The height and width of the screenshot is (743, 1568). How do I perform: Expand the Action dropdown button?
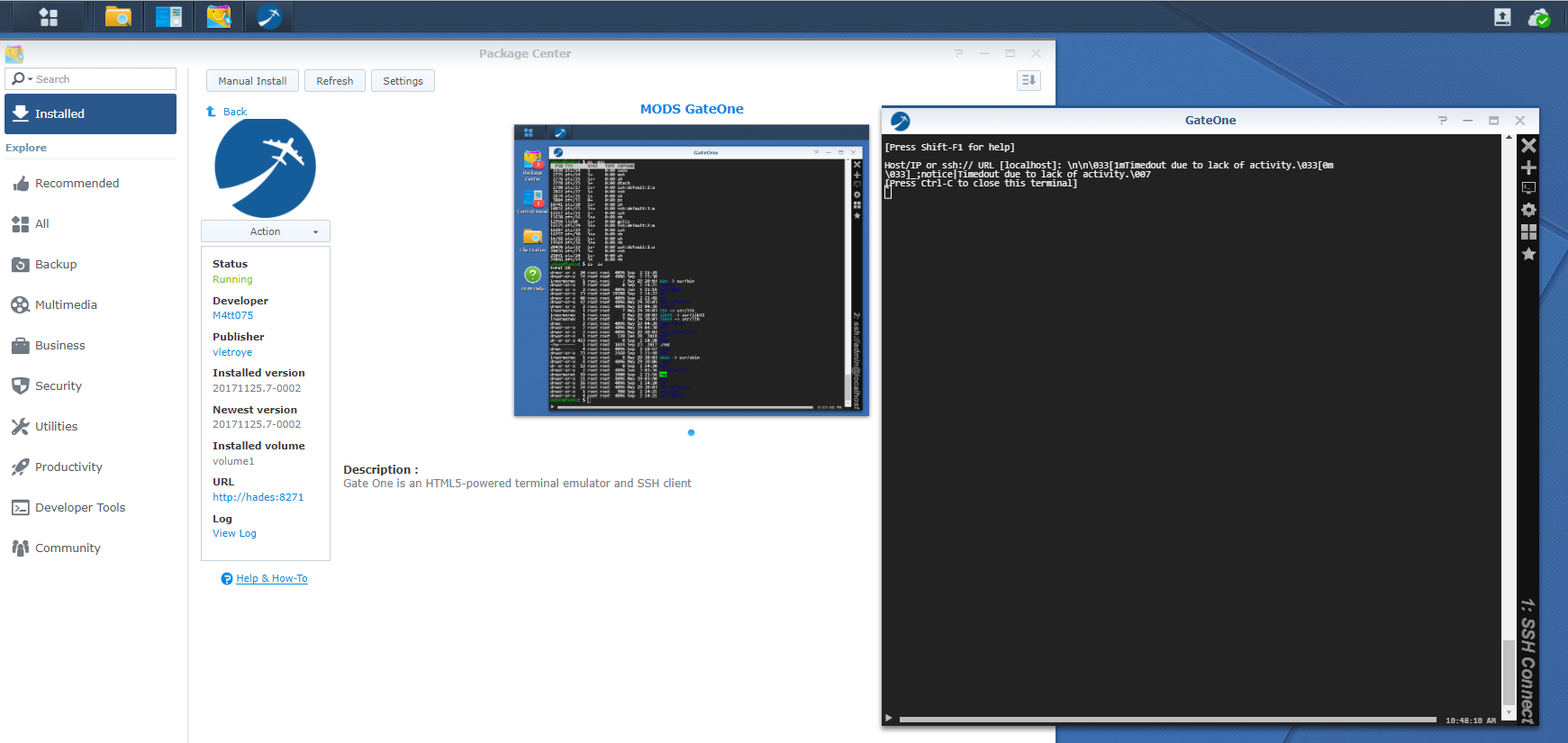(265, 231)
